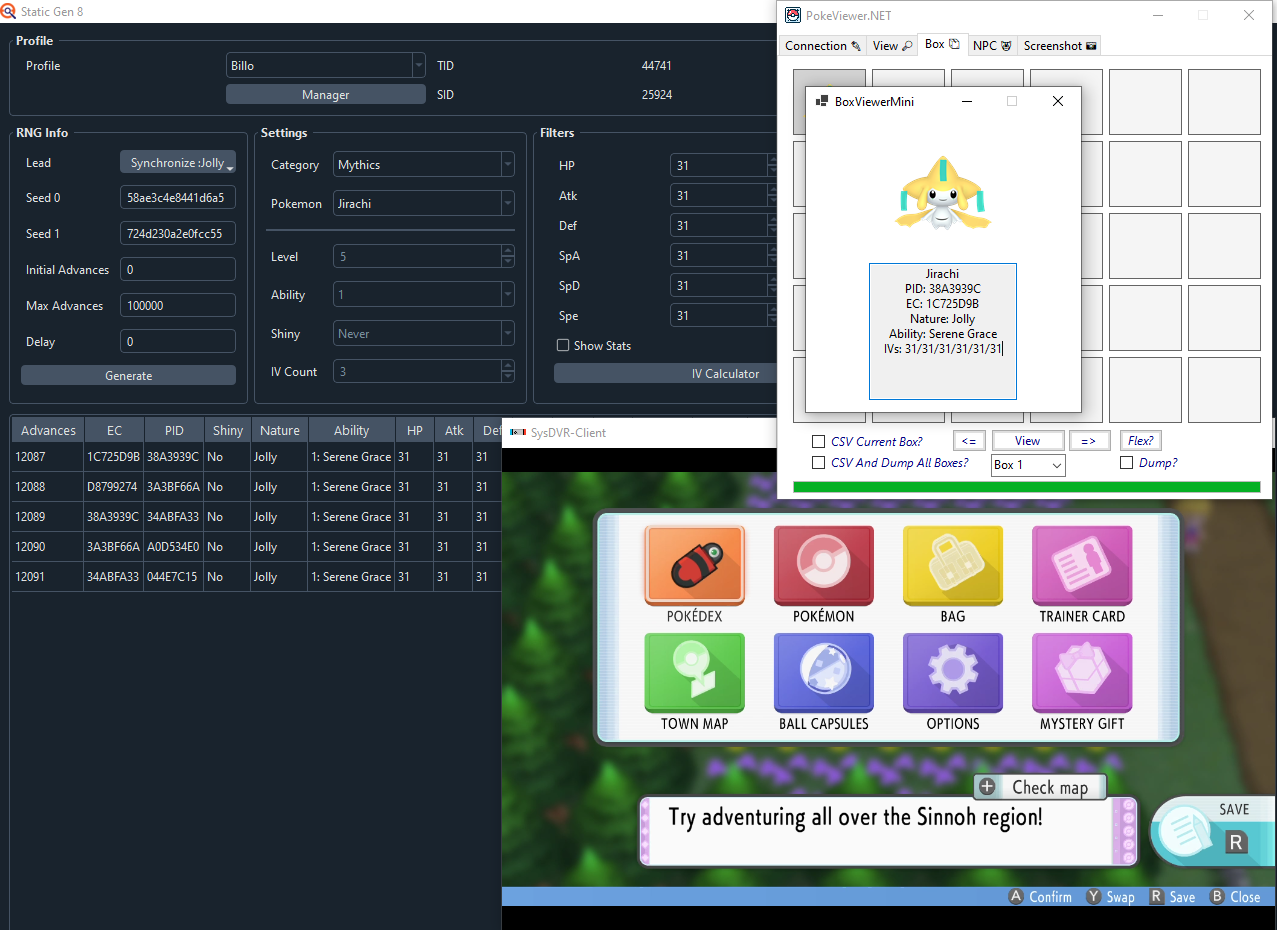1277x930 pixels.
Task: Click the Seed 1 input field
Action: pyautogui.click(x=178, y=234)
